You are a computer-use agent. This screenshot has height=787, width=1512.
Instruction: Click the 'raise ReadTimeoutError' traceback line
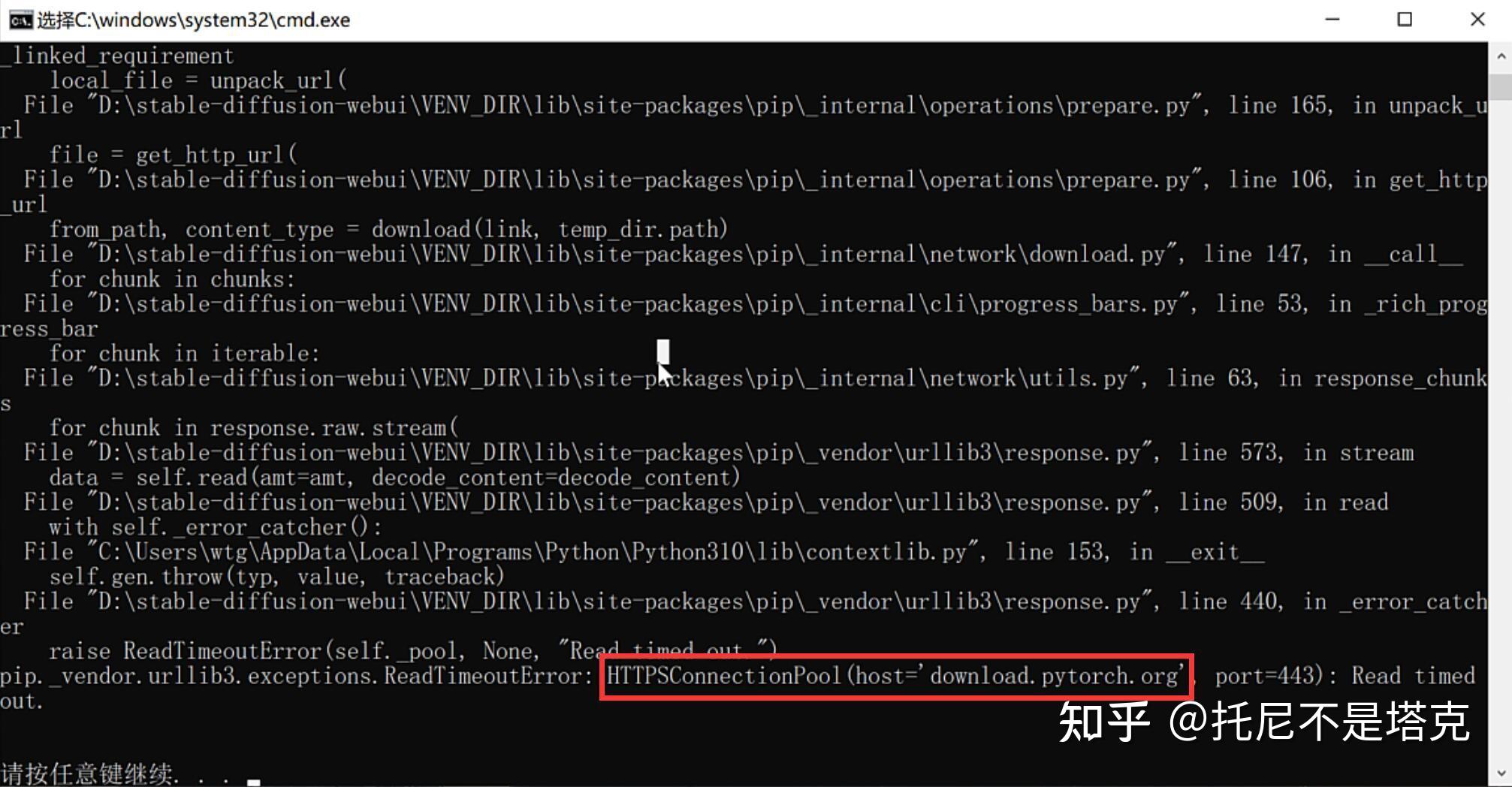coord(412,650)
